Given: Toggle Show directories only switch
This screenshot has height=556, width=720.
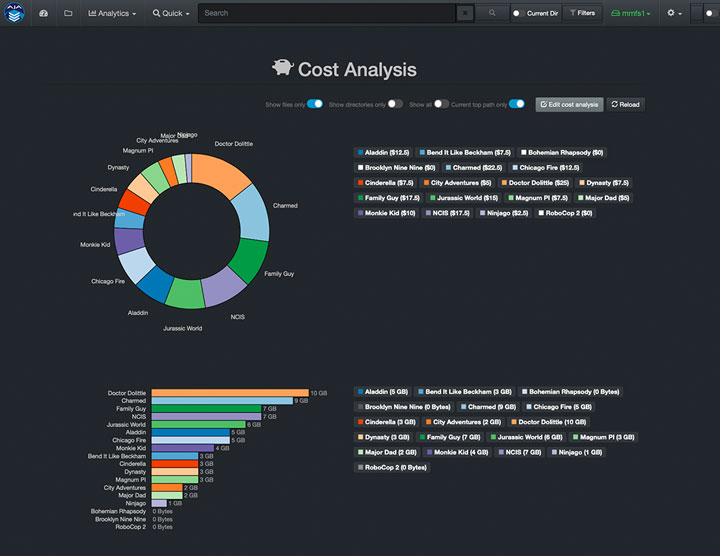Looking at the screenshot, I should coord(395,104).
